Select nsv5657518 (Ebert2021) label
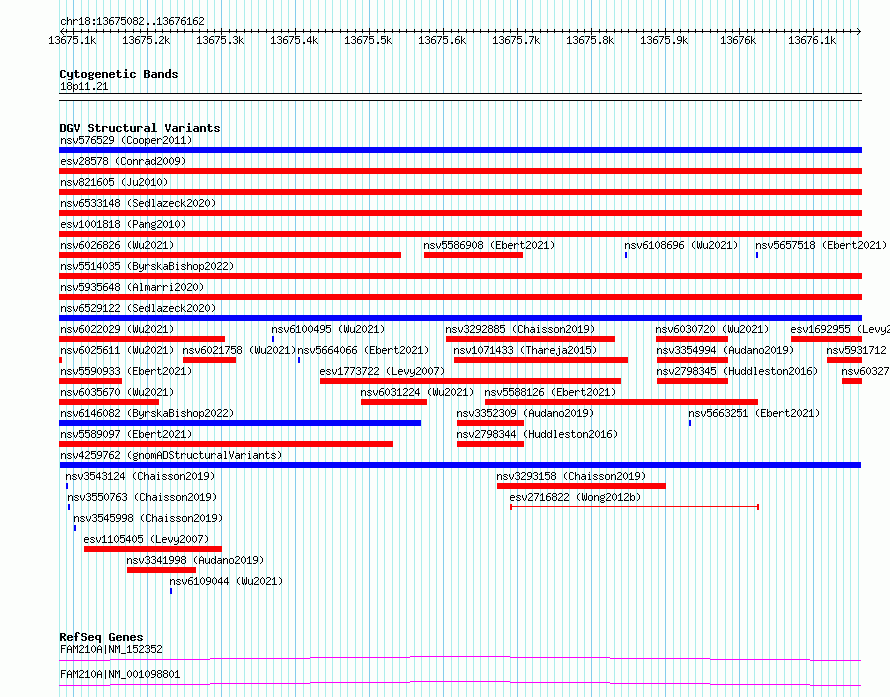Viewport: 890px width, 697px height. [x=821, y=245]
